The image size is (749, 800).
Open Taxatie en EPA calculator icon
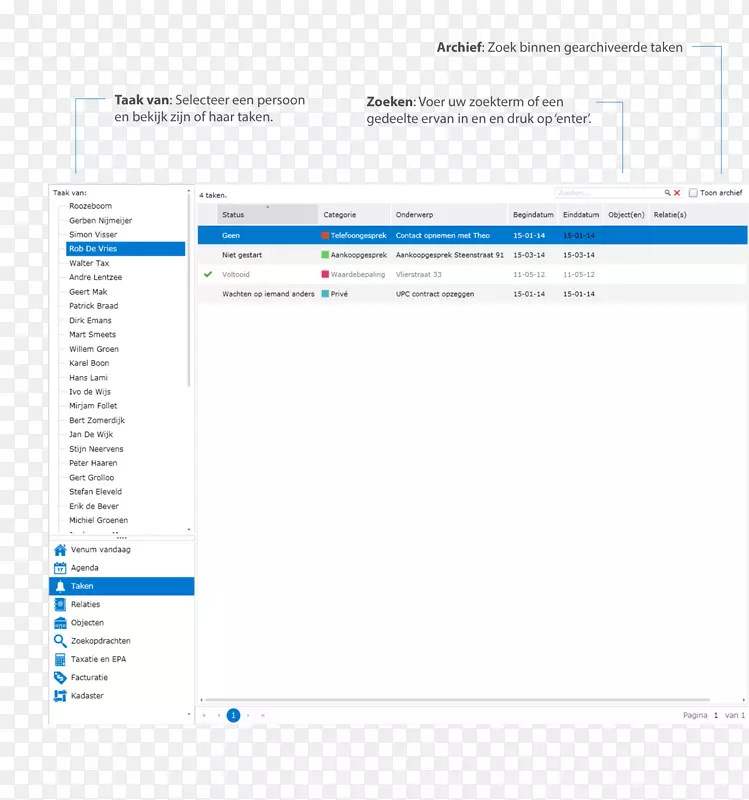(x=60, y=660)
